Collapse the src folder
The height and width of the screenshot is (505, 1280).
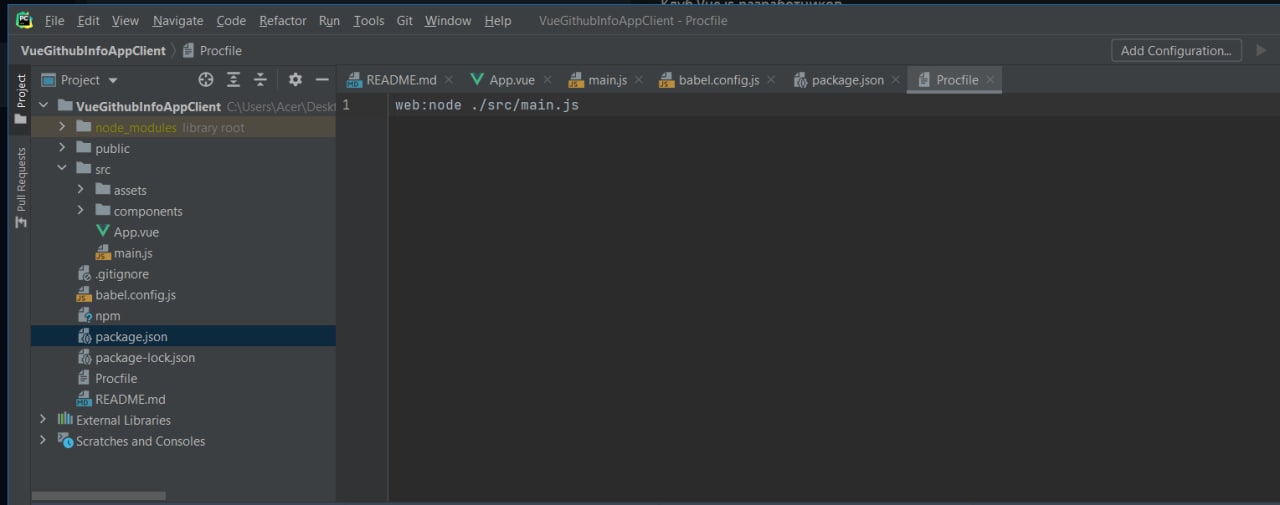coord(62,169)
